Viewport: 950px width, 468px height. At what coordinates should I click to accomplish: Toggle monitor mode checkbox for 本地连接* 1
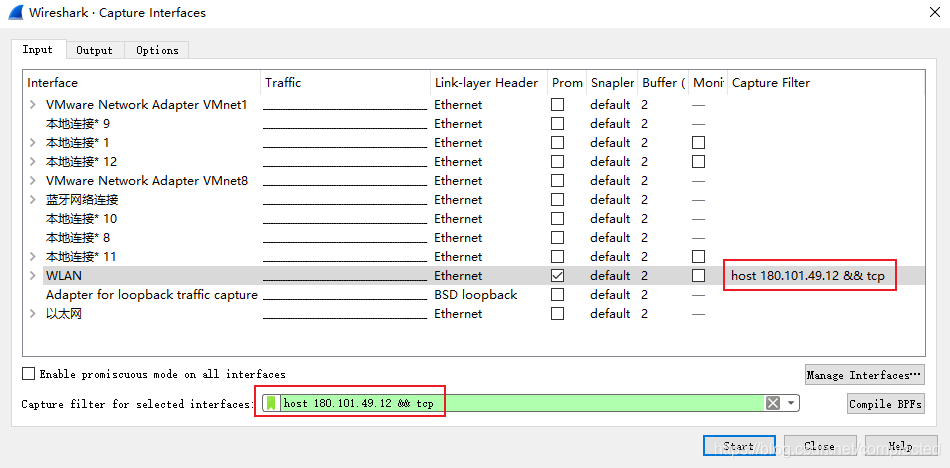coord(699,143)
